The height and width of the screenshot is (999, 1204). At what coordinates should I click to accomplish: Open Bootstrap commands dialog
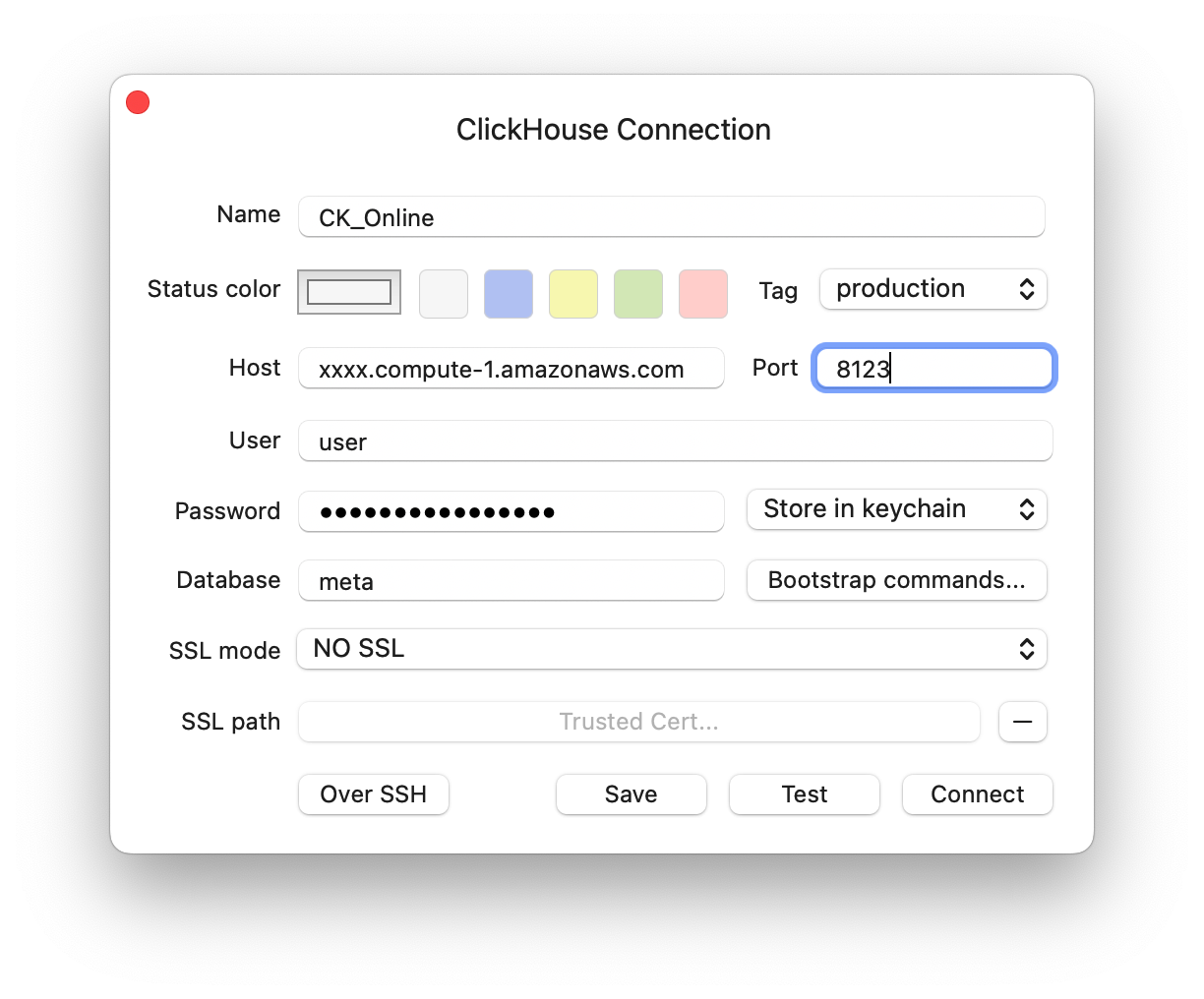tap(895, 580)
